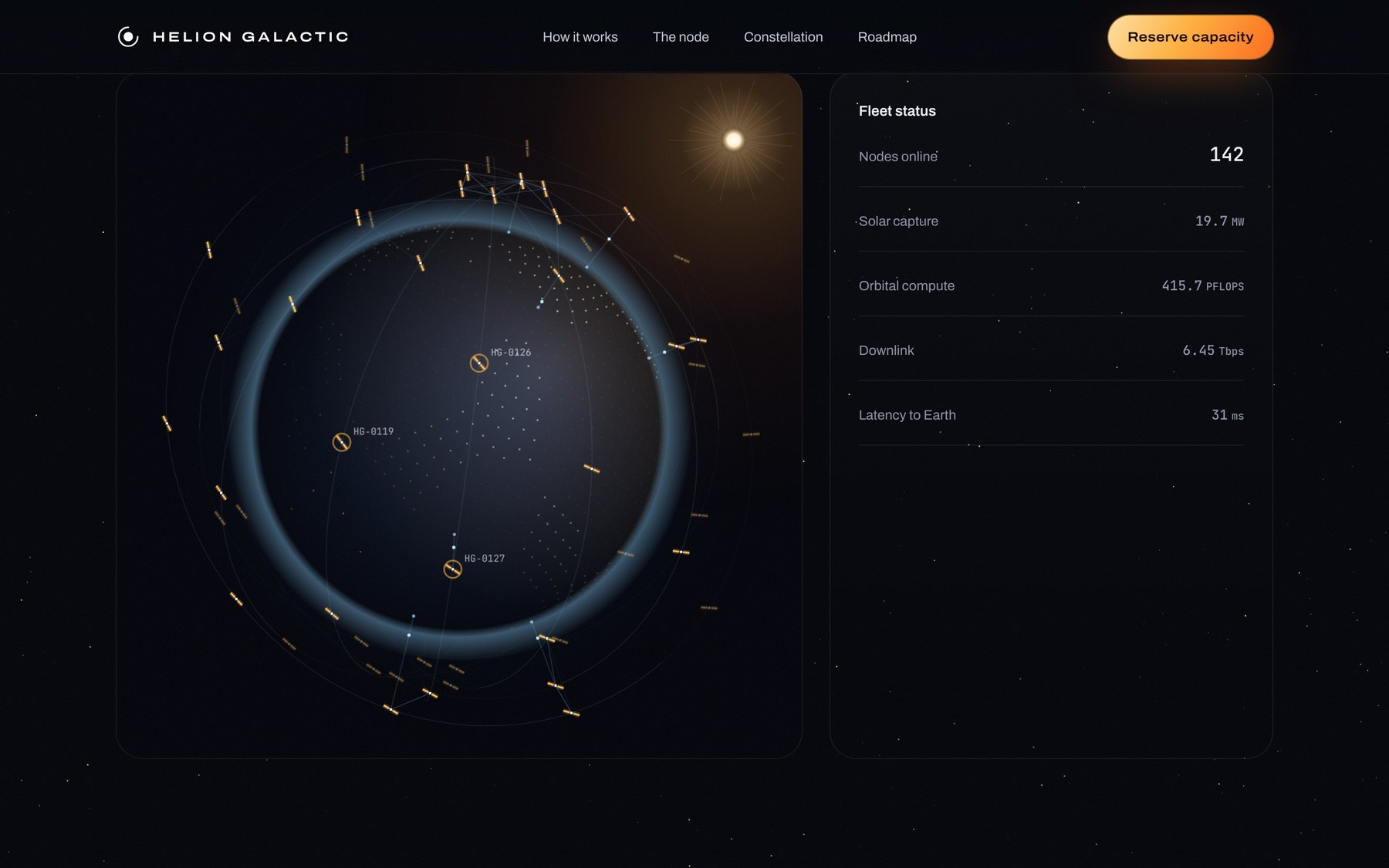This screenshot has width=1389, height=868.
Task: Click the 31 ms latency value
Action: 1228,415
